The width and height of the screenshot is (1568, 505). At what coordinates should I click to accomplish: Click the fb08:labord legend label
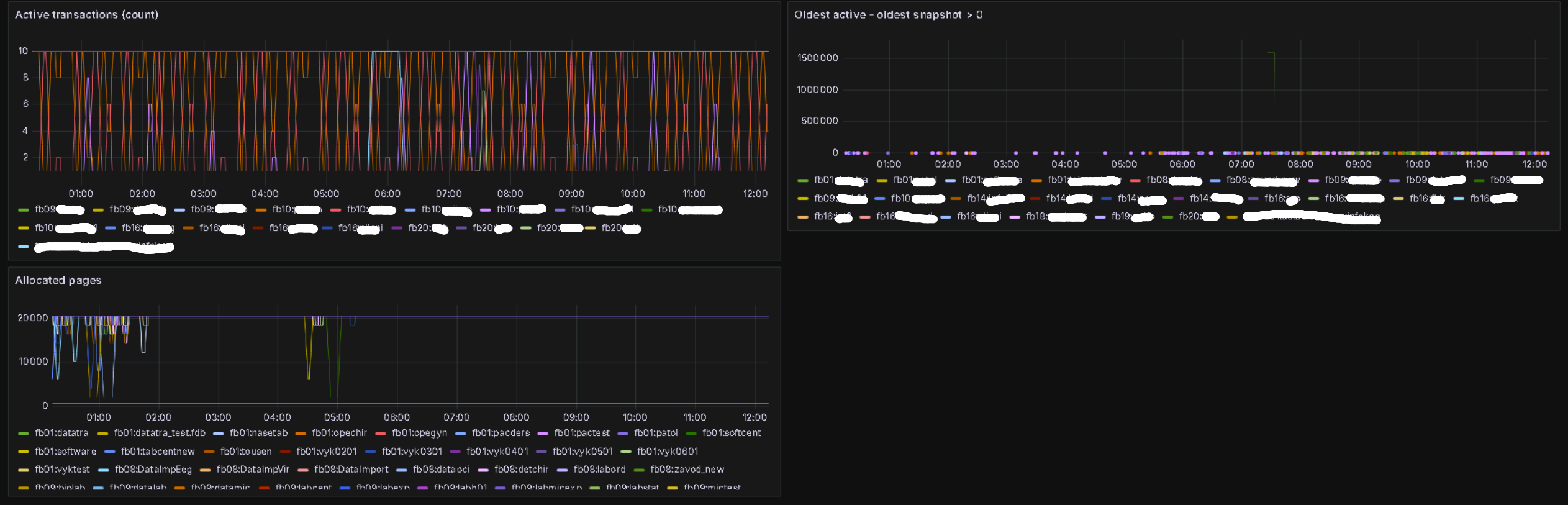[599, 470]
